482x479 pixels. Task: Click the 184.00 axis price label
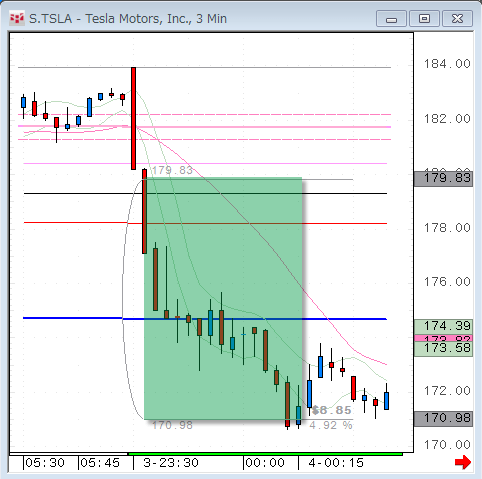point(447,64)
